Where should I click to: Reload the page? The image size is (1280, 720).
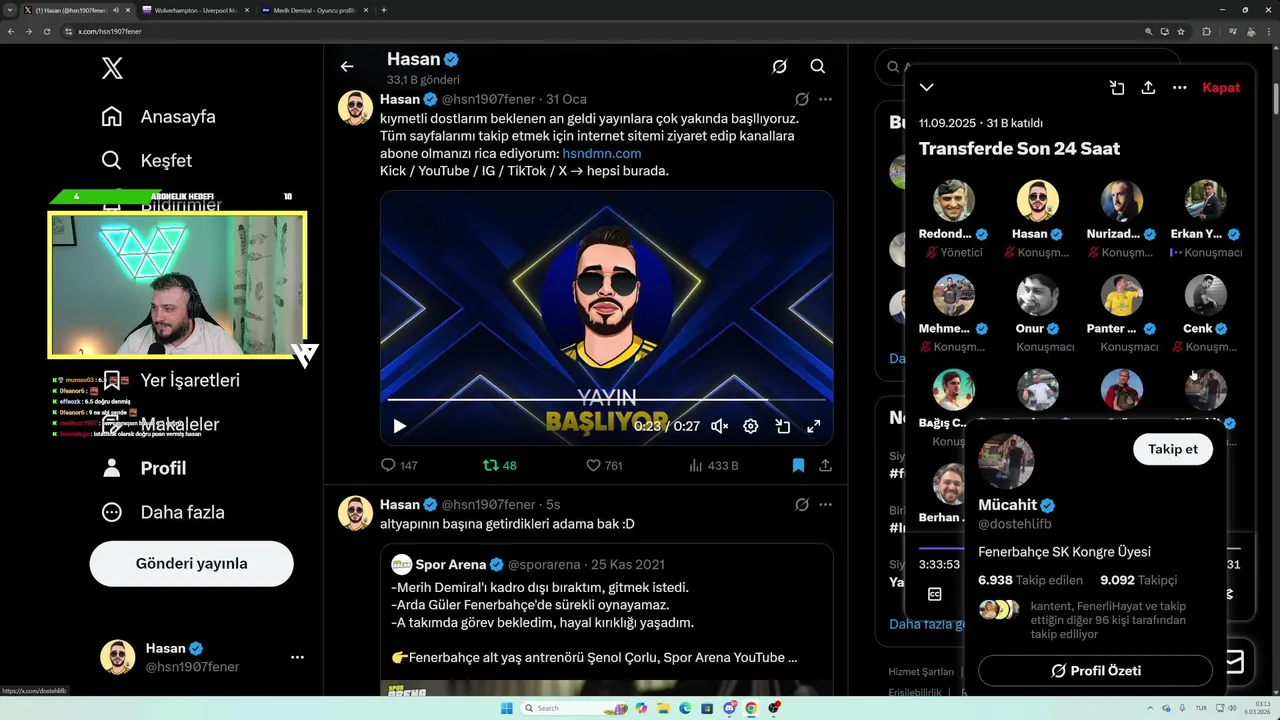[x=46, y=31]
